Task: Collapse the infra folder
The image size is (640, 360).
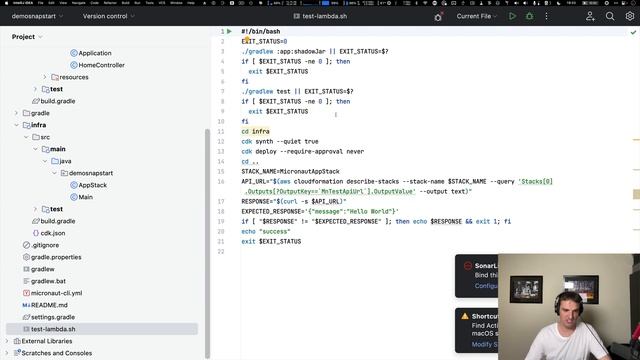Action: point(16,125)
